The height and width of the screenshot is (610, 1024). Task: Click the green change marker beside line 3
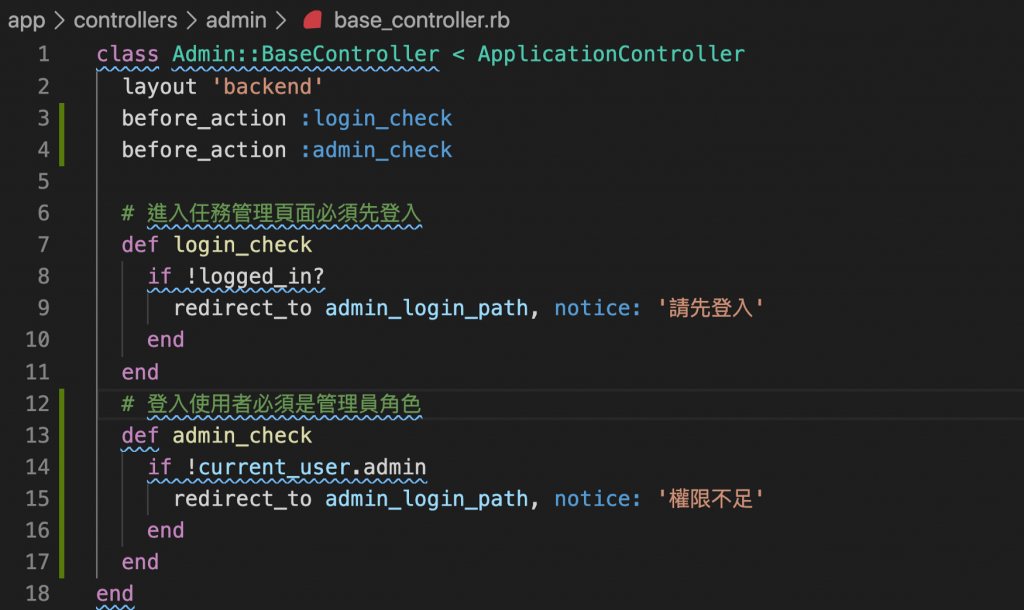pos(62,119)
